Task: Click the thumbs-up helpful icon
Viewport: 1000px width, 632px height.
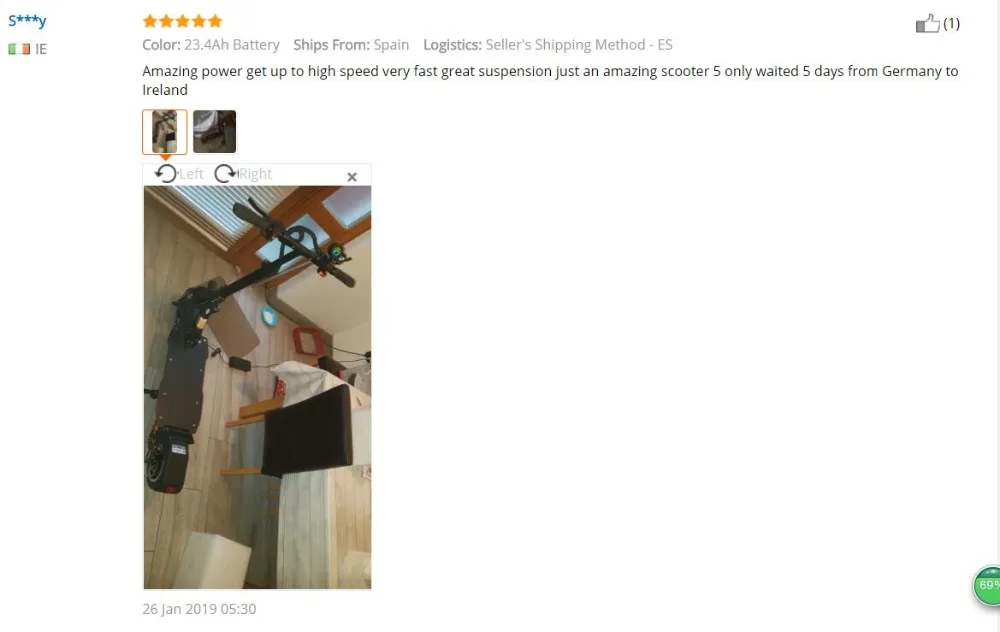Action: pos(927,24)
